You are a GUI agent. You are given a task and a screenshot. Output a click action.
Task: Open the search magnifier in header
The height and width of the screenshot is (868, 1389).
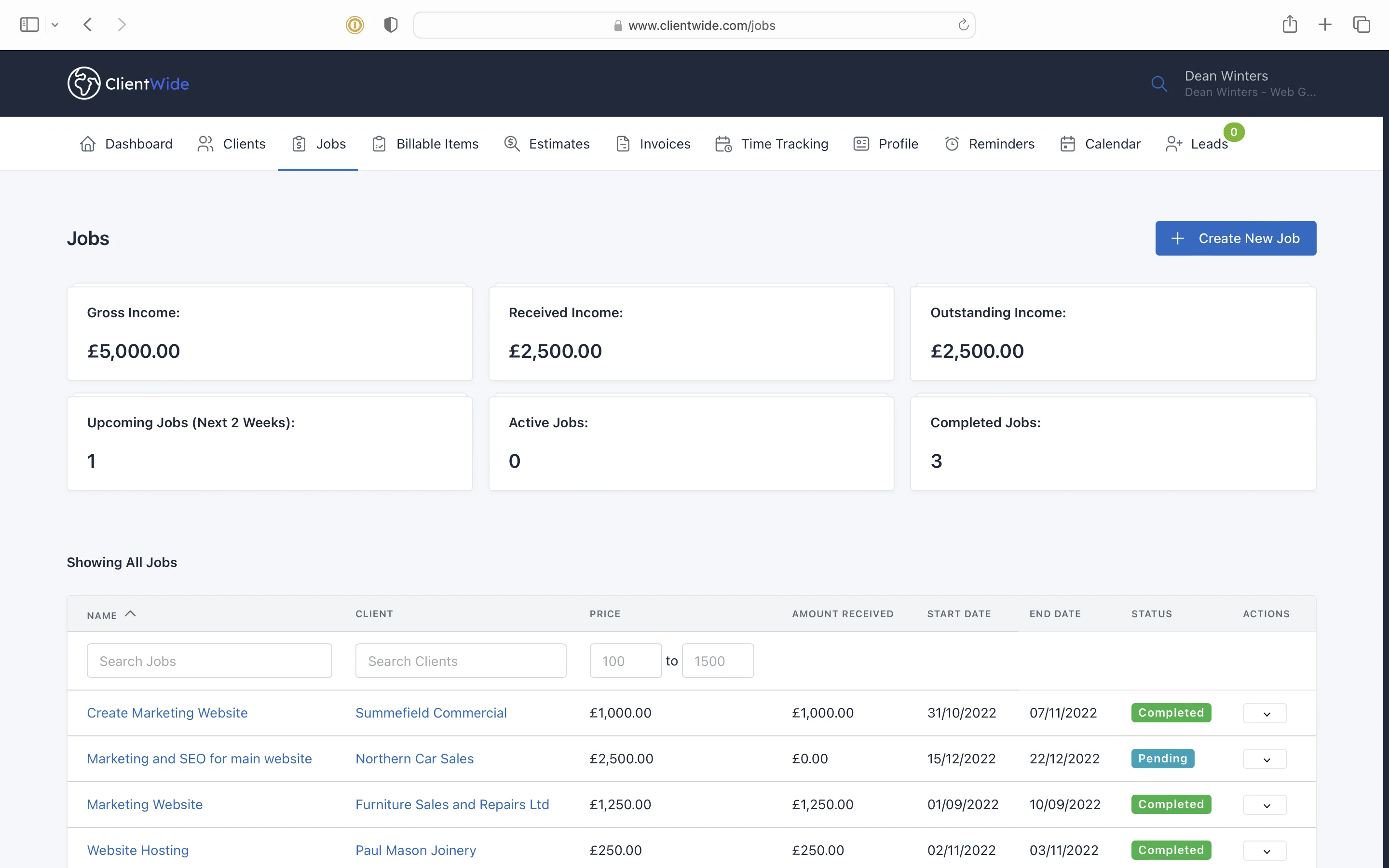click(1159, 84)
